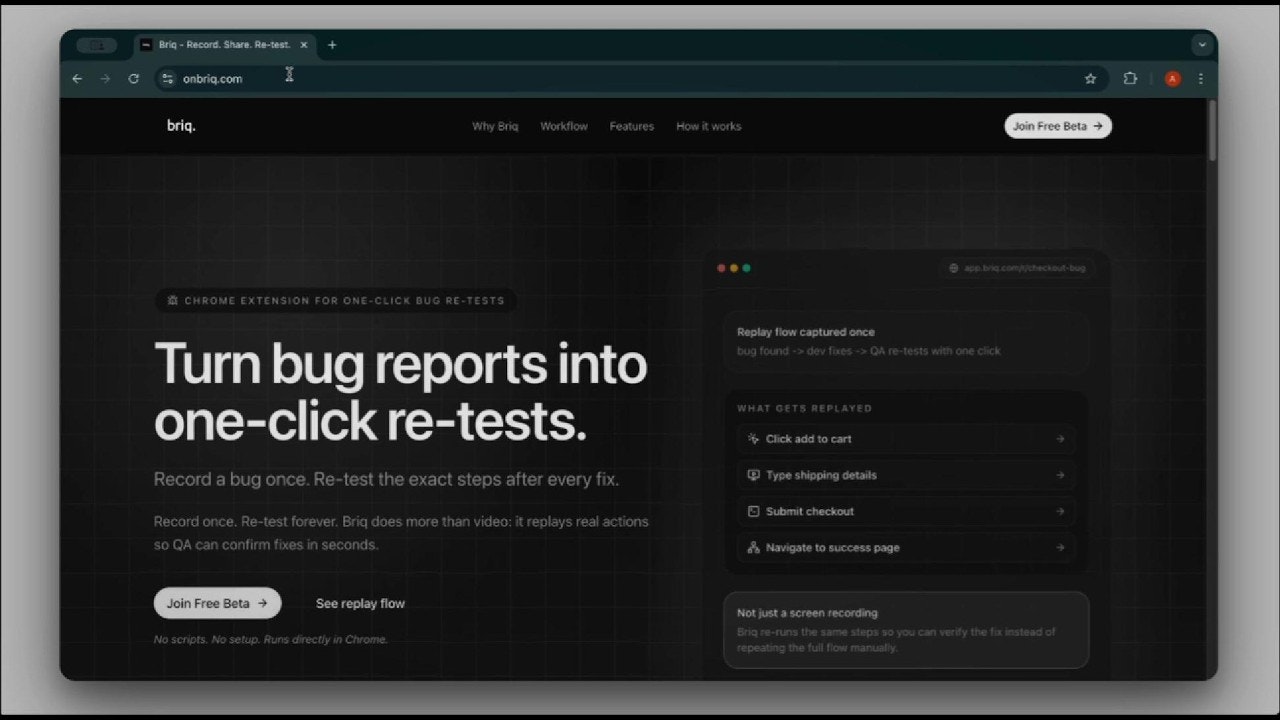Screen dimensions: 1280x720
Task: Open Why Briq nav link
Action: pyautogui.click(x=495, y=126)
